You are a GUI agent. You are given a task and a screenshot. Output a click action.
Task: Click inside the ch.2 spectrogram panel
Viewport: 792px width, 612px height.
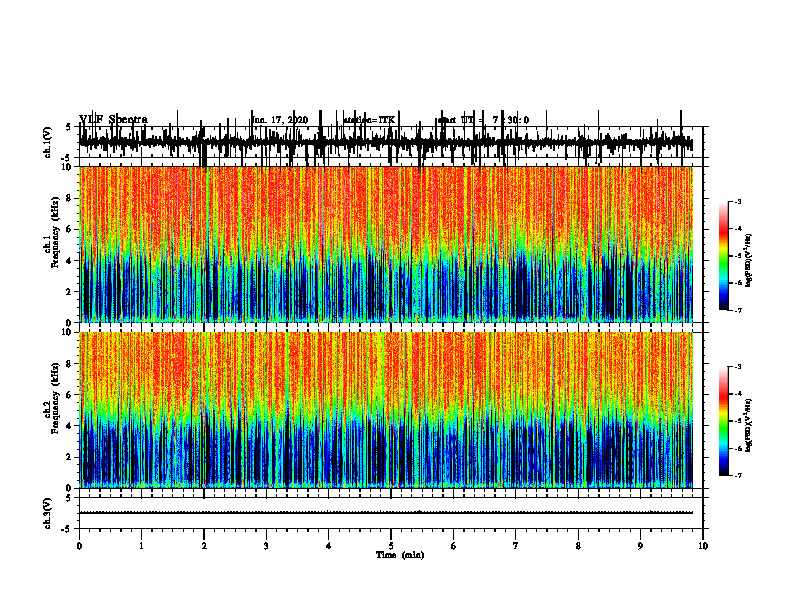(x=386, y=410)
